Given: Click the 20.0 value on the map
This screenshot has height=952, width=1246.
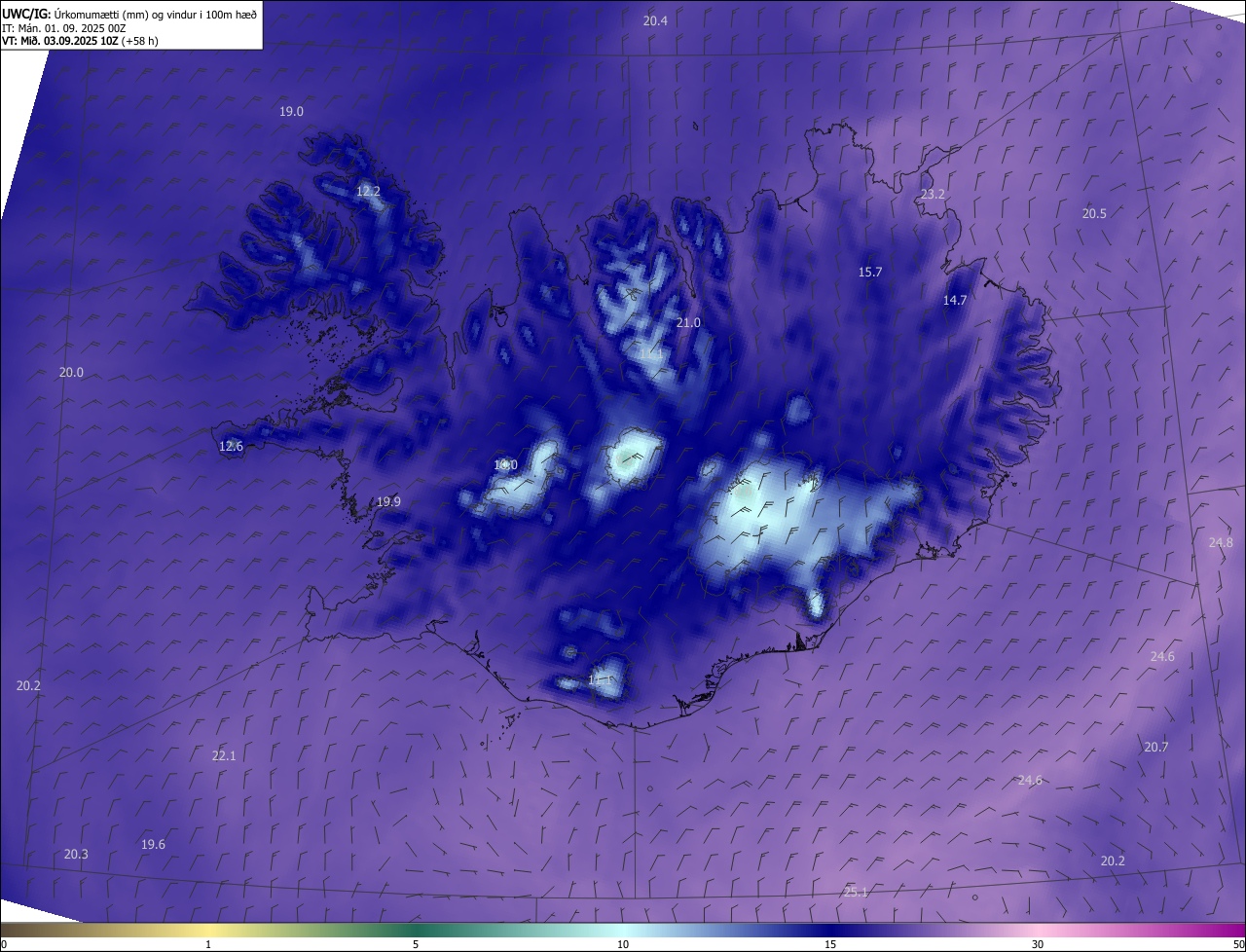Looking at the screenshot, I should [x=71, y=372].
